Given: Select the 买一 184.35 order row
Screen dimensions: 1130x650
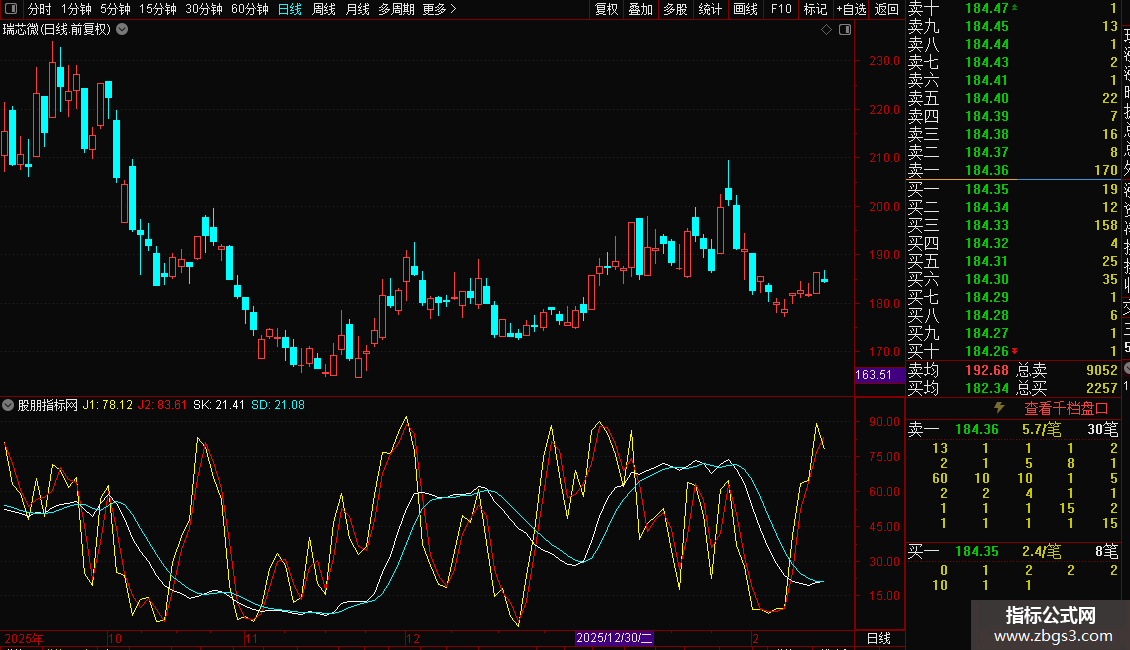Looking at the screenshot, I should pyautogui.click(x=1013, y=189).
